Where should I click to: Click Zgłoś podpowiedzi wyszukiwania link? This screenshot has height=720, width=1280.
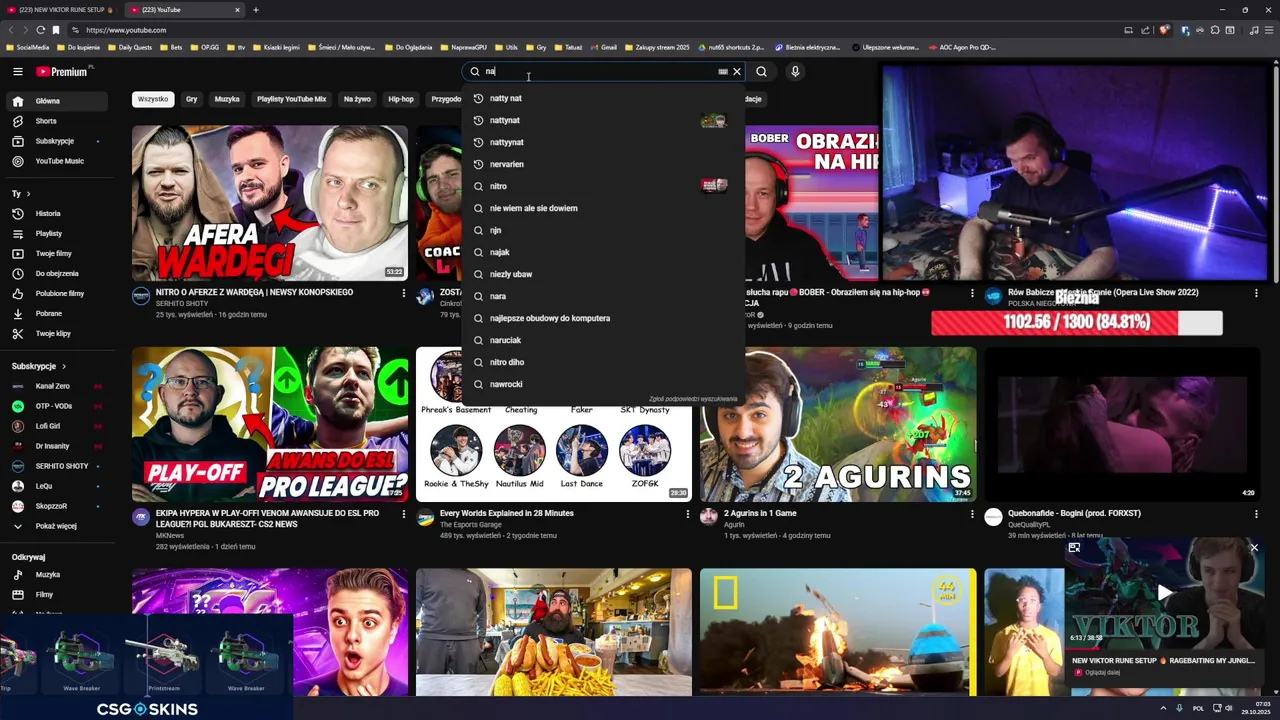(x=693, y=399)
